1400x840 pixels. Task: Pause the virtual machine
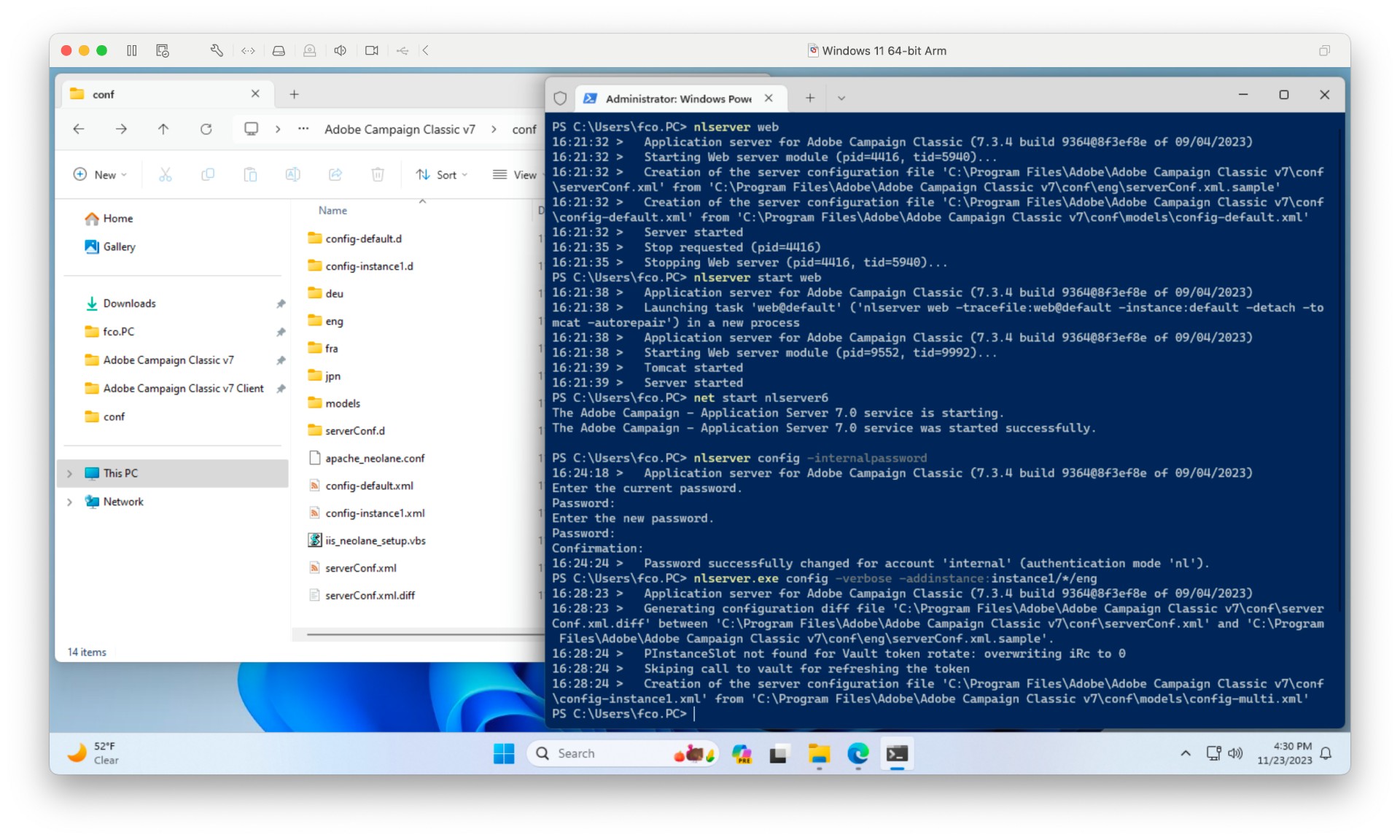point(132,50)
